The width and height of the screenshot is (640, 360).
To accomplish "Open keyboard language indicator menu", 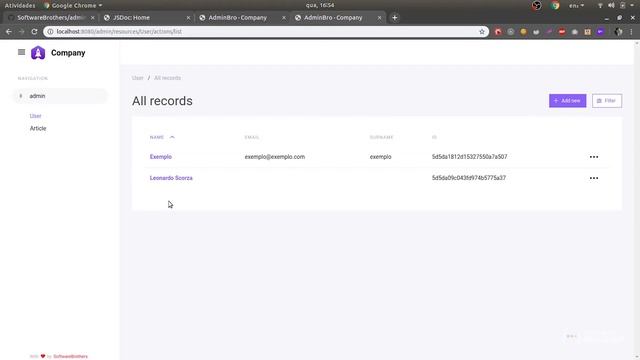I will pyautogui.click(x=576, y=5).
